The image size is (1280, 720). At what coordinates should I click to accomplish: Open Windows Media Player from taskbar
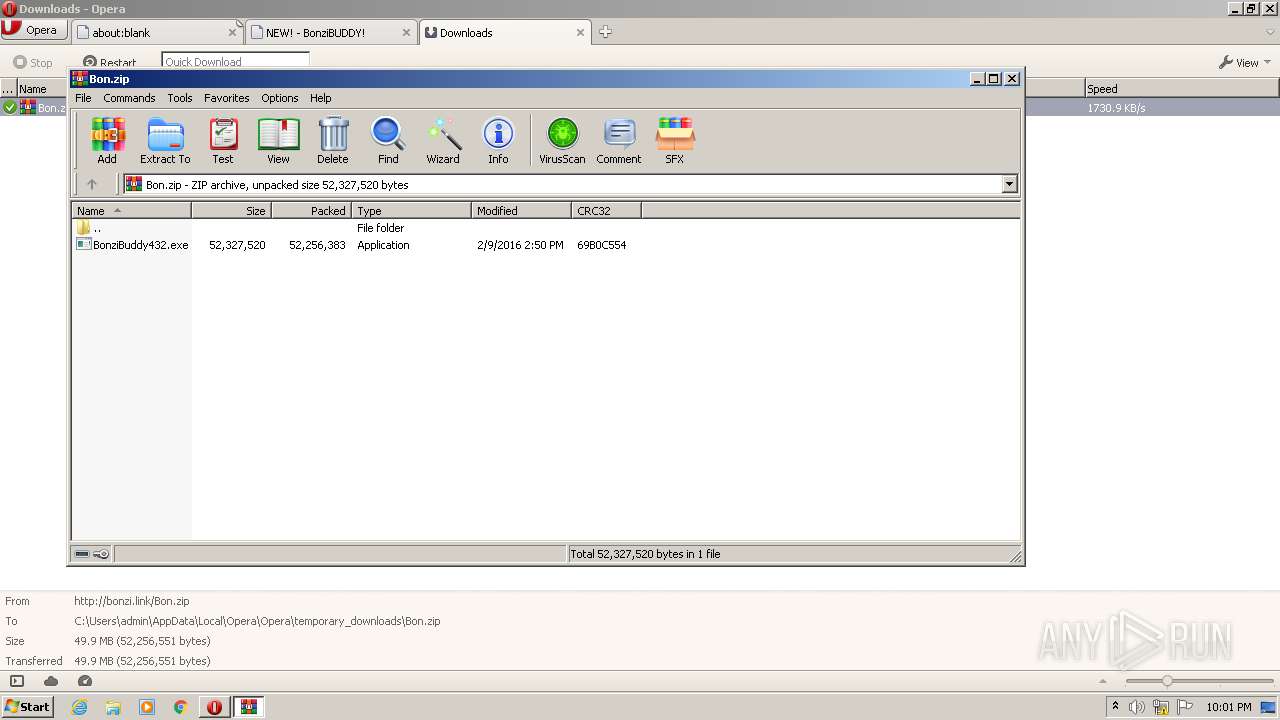[x=147, y=707]
